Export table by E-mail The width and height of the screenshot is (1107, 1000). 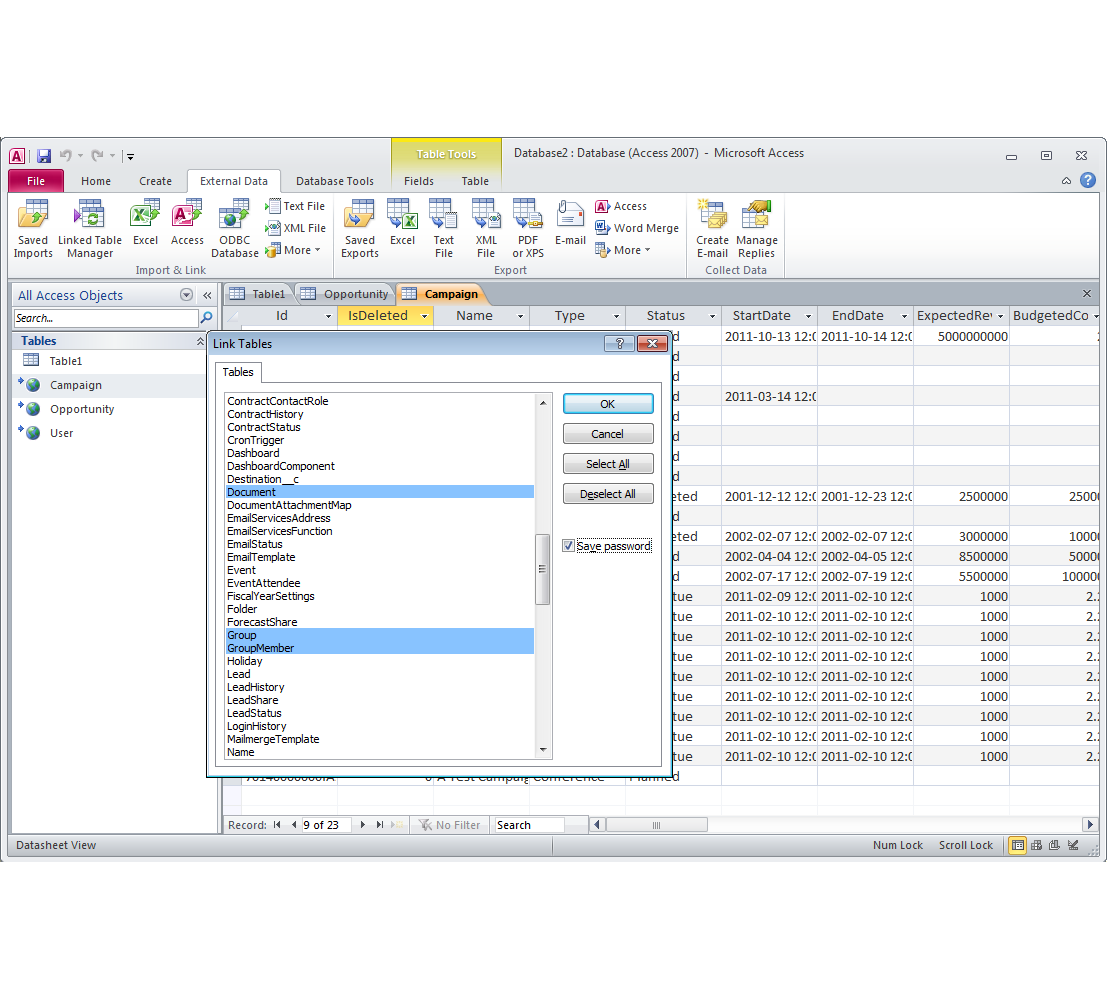coord(570,223)
